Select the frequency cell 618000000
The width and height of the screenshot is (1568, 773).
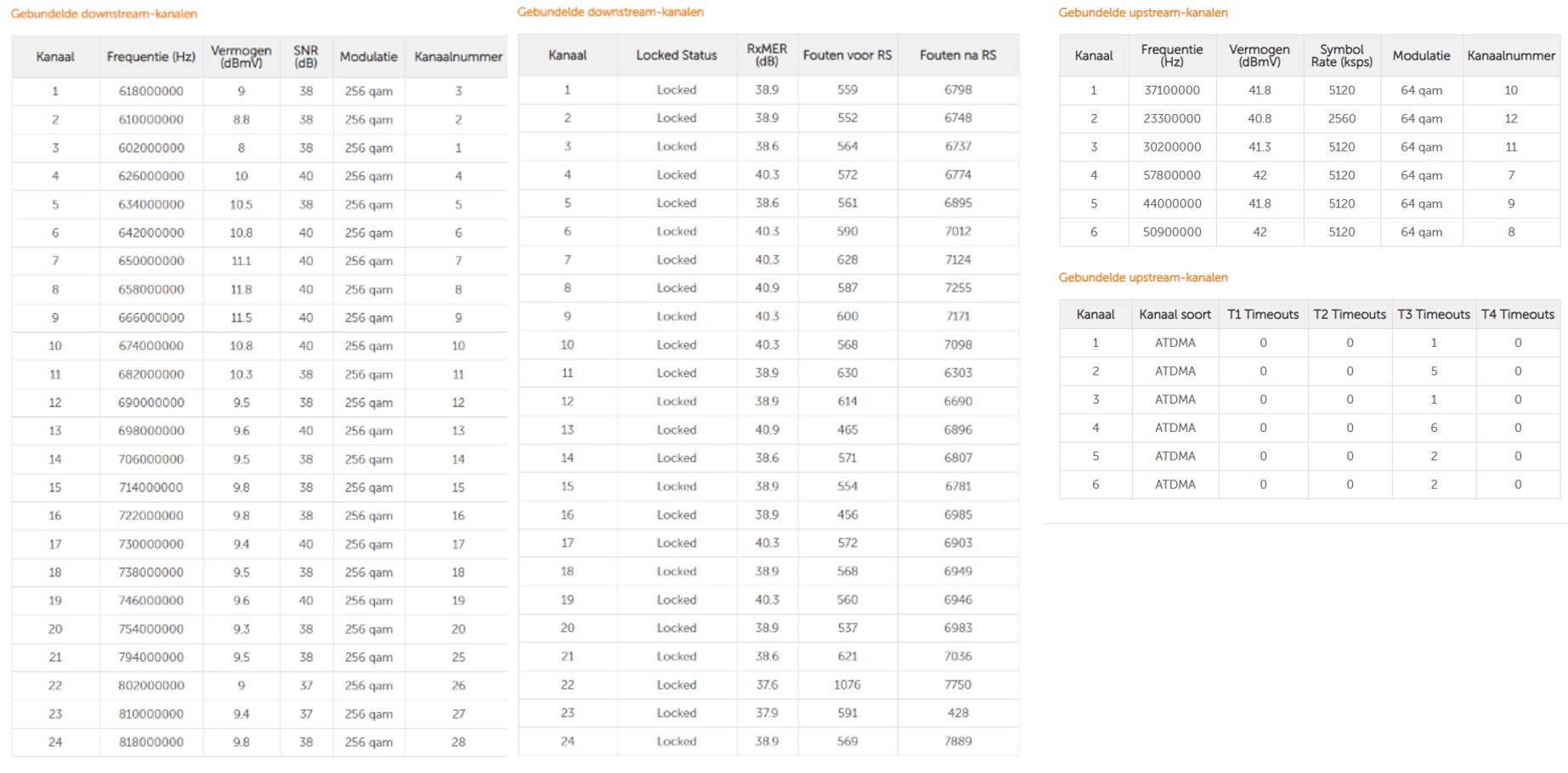point(151,91)
